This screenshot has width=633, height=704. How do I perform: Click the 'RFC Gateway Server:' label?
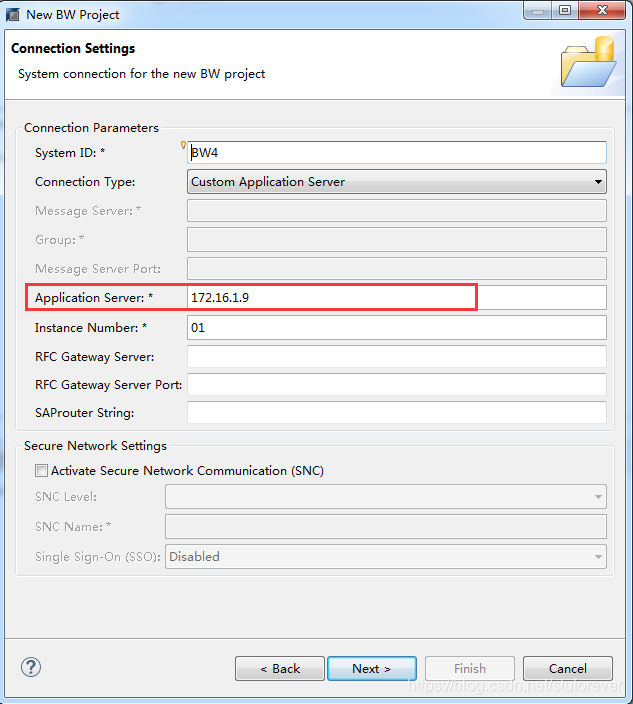pyautogui.click(x=94, y=357)
